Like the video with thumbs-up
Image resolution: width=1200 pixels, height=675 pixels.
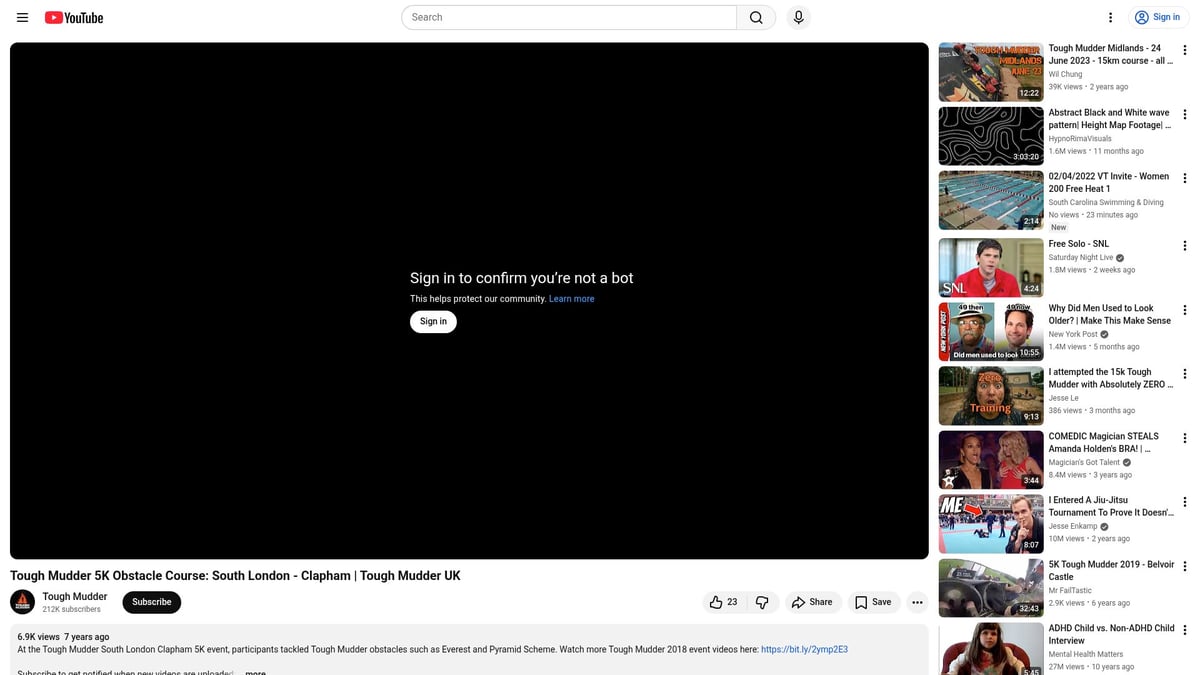click(x=724, y=602)
